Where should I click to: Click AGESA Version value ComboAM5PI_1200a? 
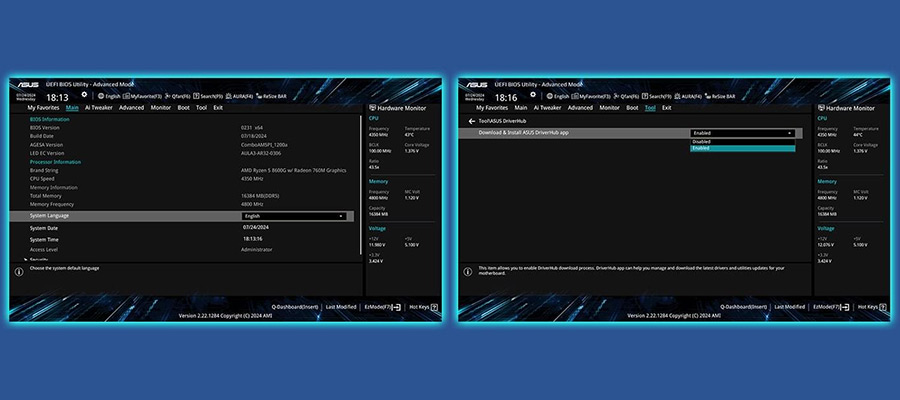(265, 145)
